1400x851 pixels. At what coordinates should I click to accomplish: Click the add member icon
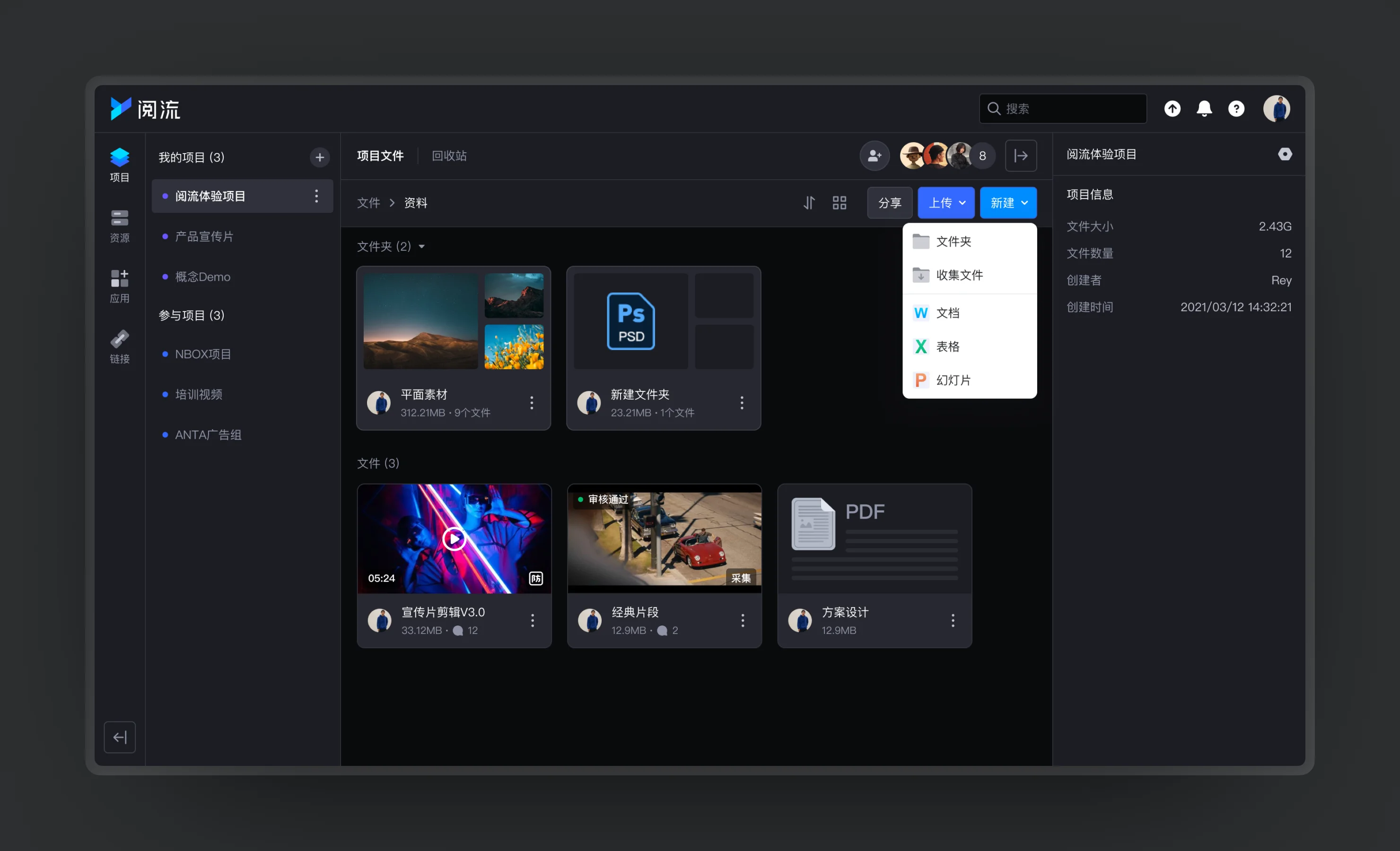(x=875, y=156)
